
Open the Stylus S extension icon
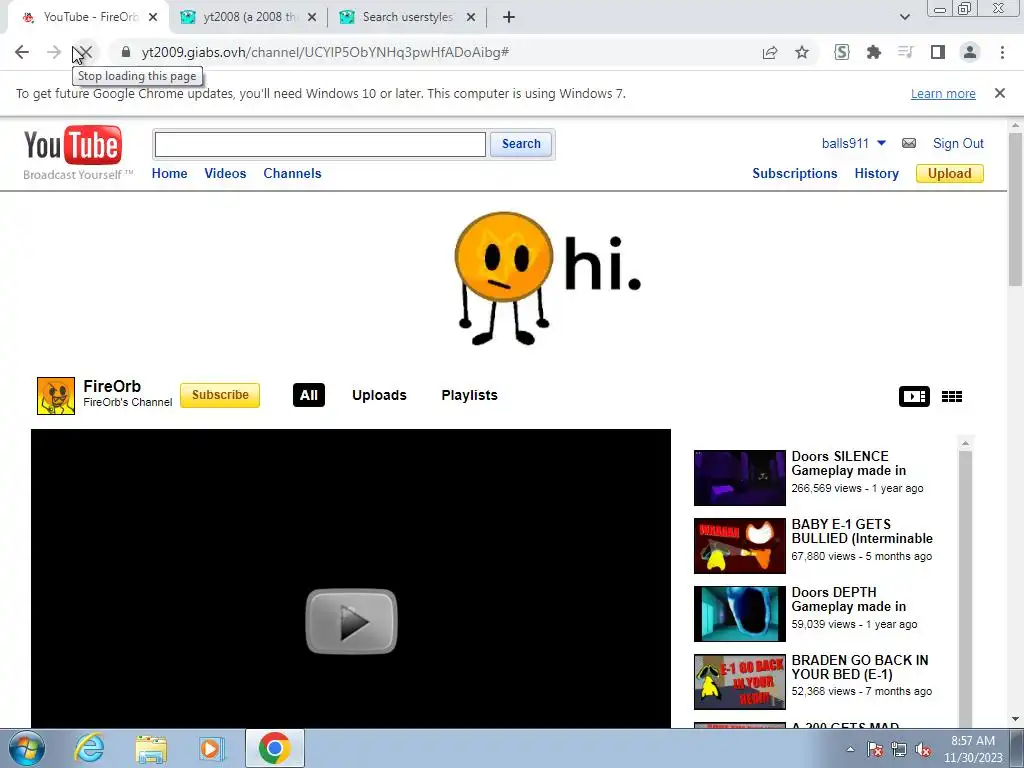click(842, 52)
